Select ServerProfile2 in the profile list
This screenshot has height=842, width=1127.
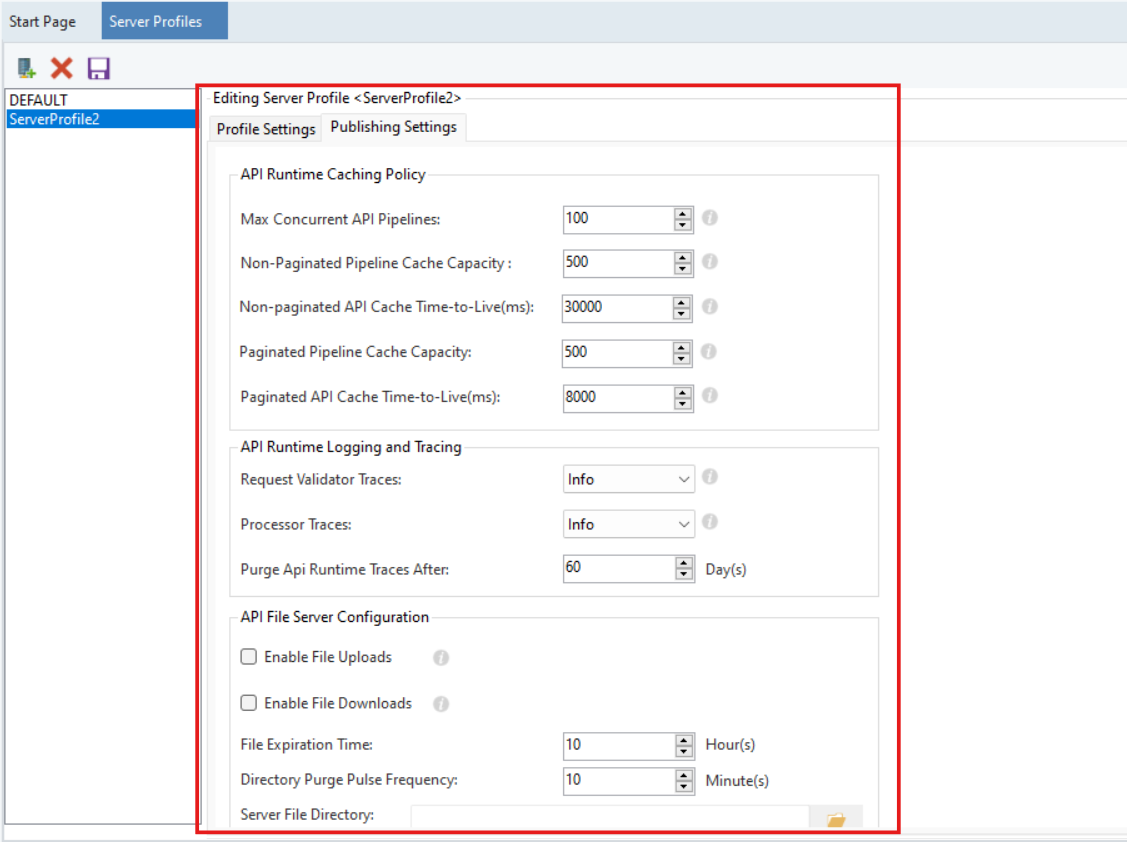coord(54,119)
